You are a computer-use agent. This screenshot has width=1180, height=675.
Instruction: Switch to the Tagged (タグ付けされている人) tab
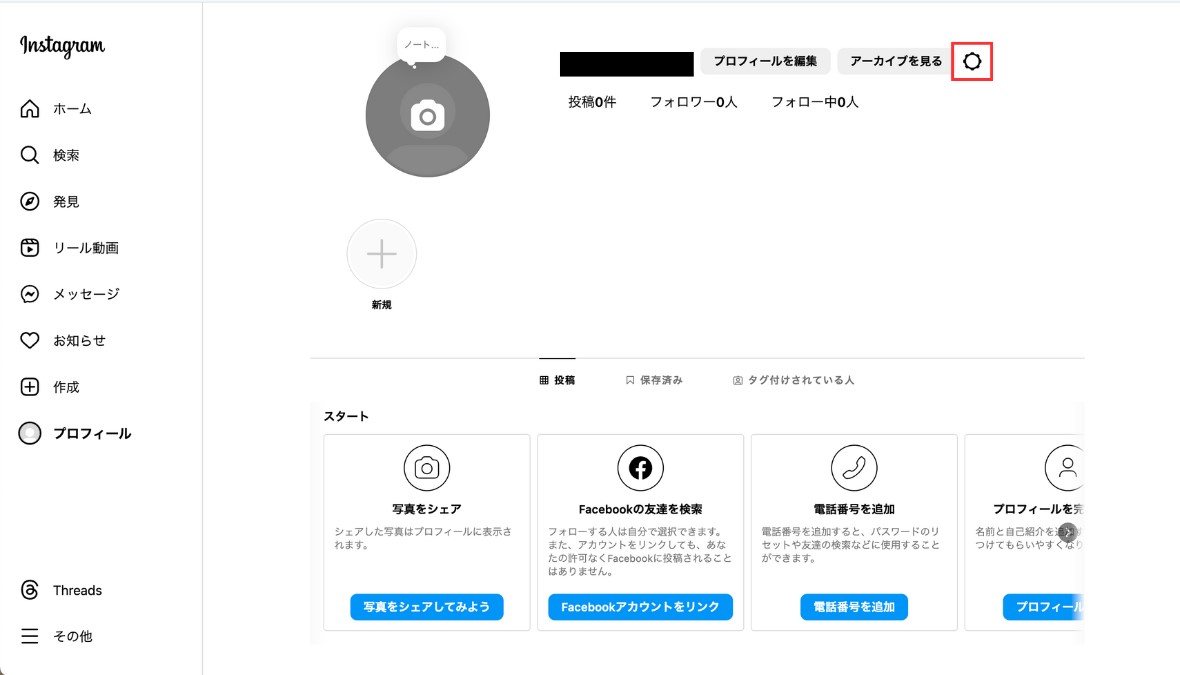click(x=794, y=380)
